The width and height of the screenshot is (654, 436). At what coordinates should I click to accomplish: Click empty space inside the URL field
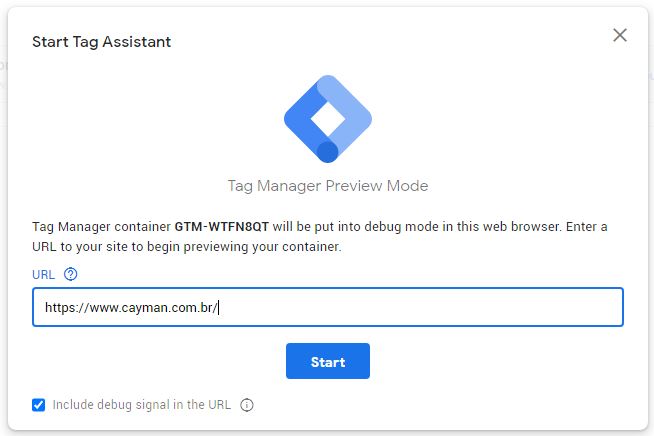(417, 307)
